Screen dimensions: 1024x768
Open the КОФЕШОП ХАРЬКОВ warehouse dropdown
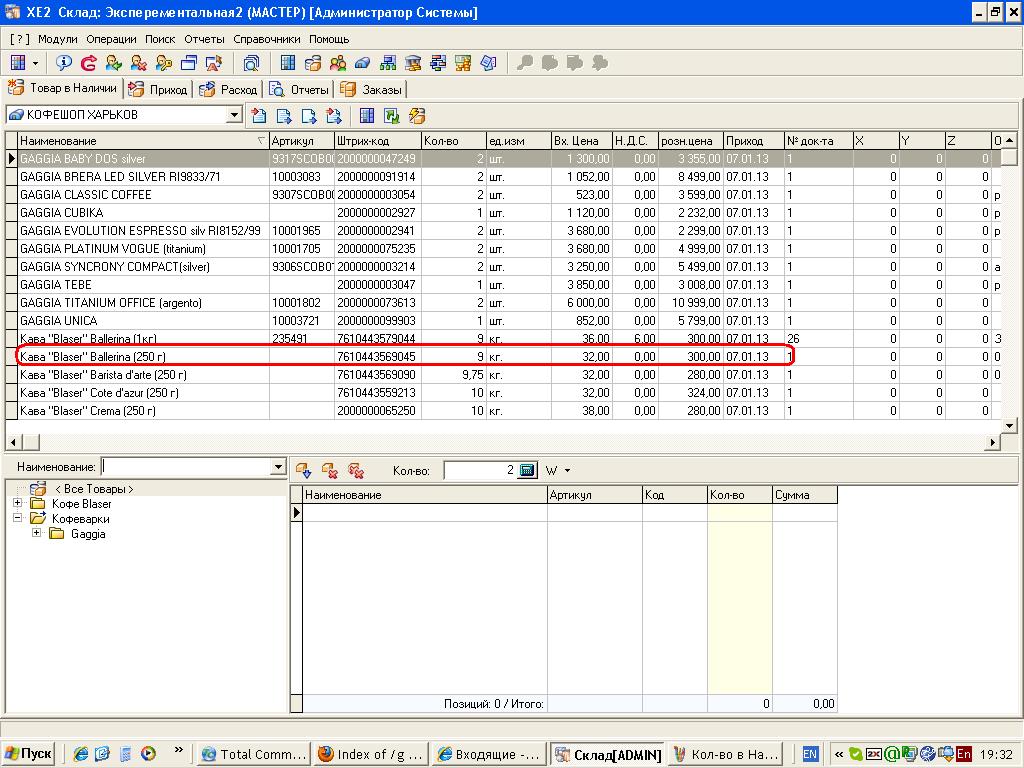[x=234, y=115]
